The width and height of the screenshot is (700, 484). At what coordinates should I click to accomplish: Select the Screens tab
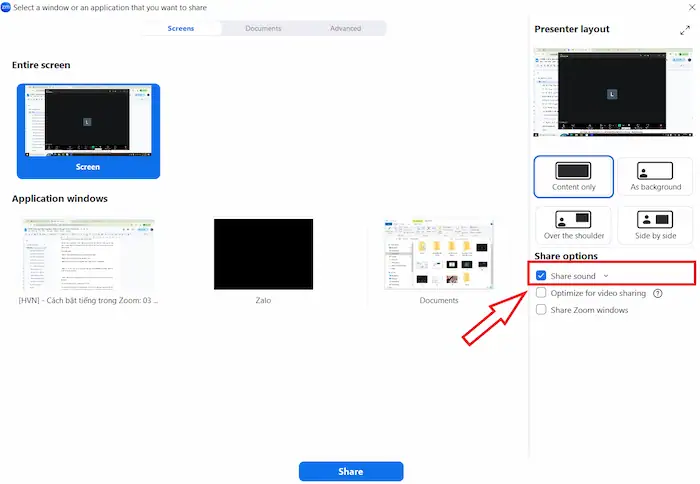181,29
